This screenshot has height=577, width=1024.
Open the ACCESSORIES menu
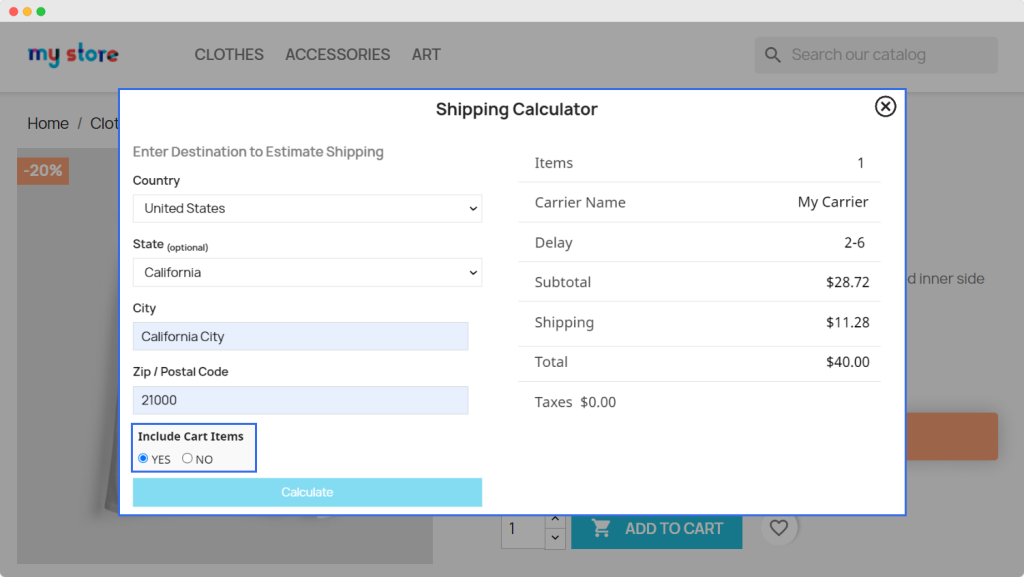click(337, 55)
